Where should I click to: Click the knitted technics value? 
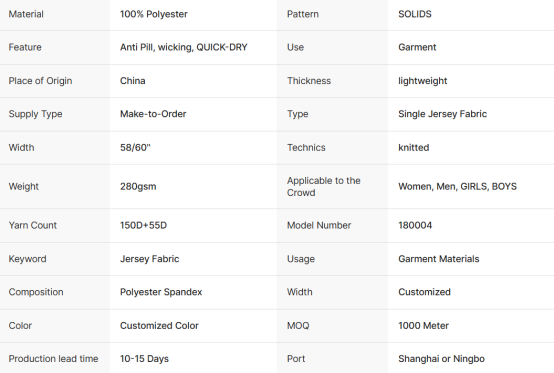pos(414,148)
